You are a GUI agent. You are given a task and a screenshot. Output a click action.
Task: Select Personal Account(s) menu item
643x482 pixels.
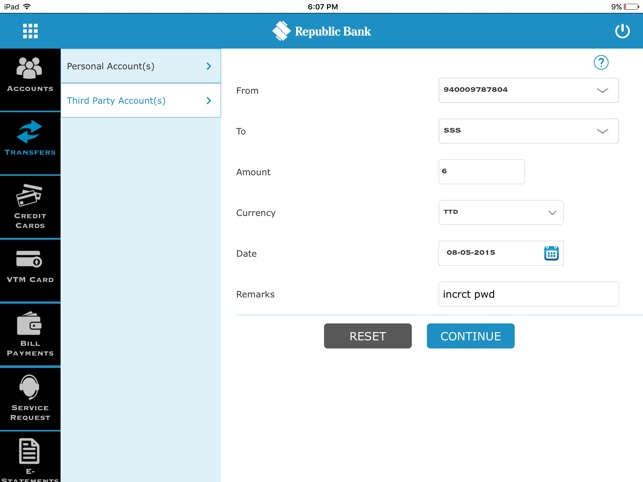[x=141, y=66]
